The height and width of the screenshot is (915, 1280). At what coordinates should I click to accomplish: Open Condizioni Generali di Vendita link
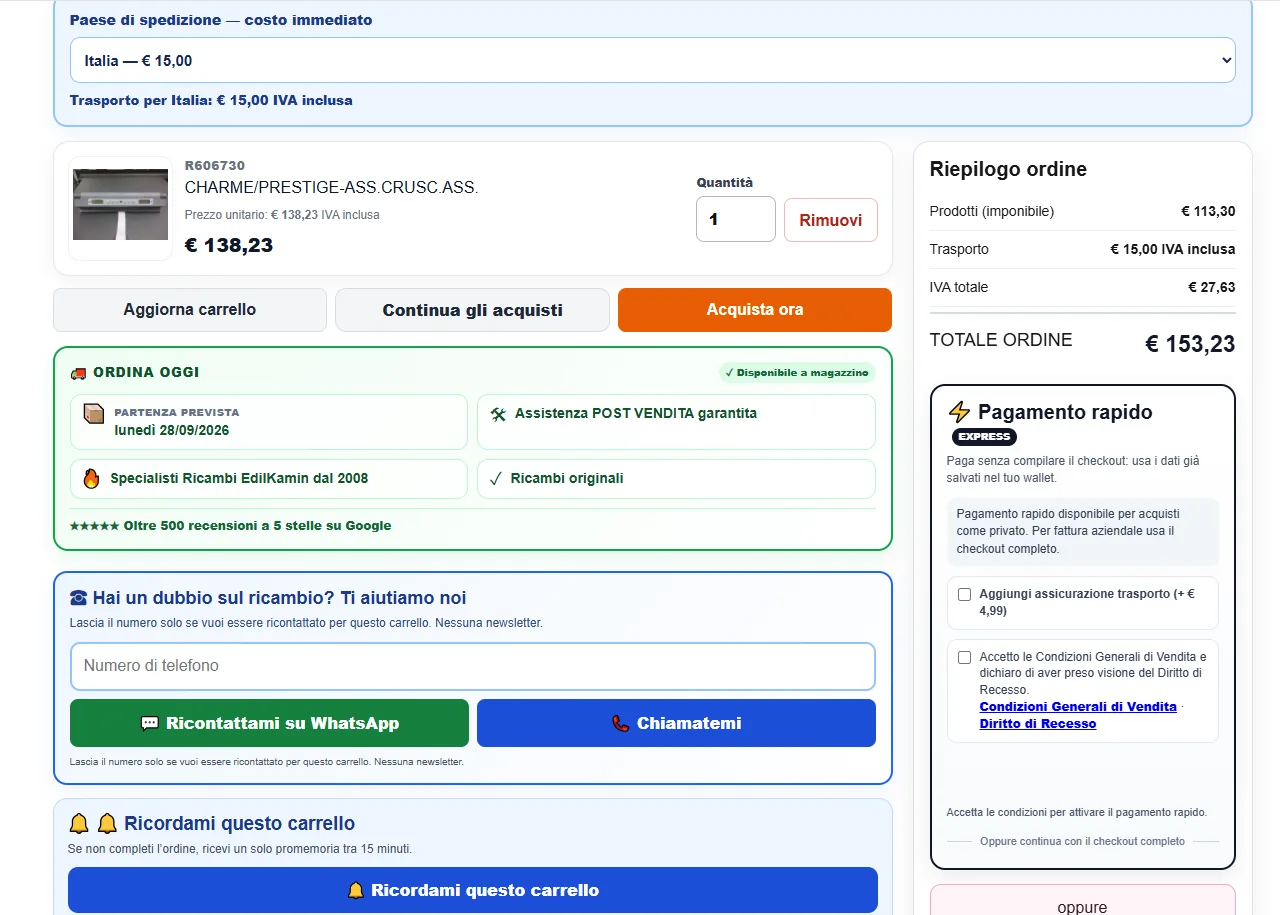pos(1078,706)
